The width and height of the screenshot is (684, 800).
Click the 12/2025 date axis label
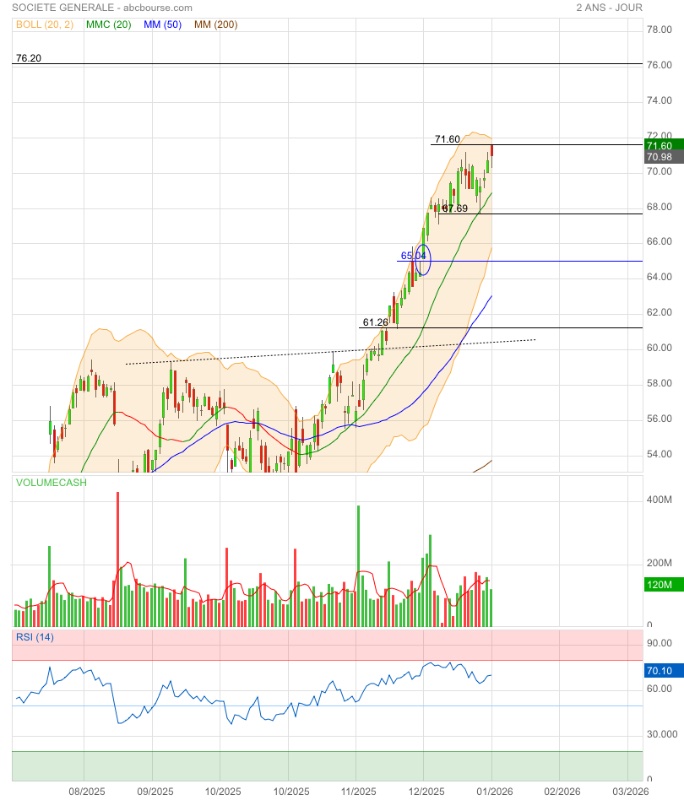pos(426,791)
